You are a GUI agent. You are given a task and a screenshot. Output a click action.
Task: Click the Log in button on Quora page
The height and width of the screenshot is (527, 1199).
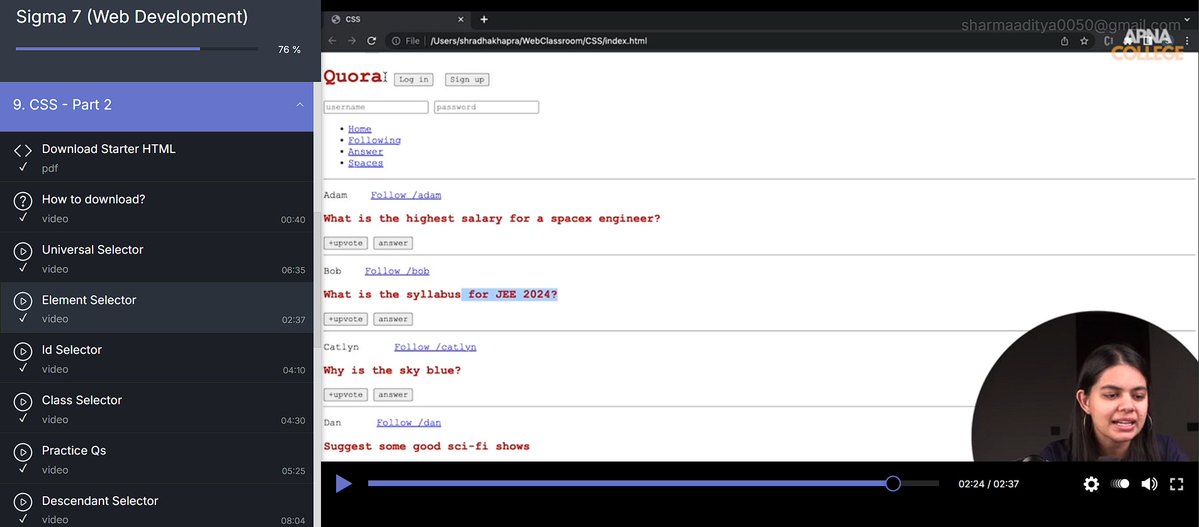(x=414, y=80)
